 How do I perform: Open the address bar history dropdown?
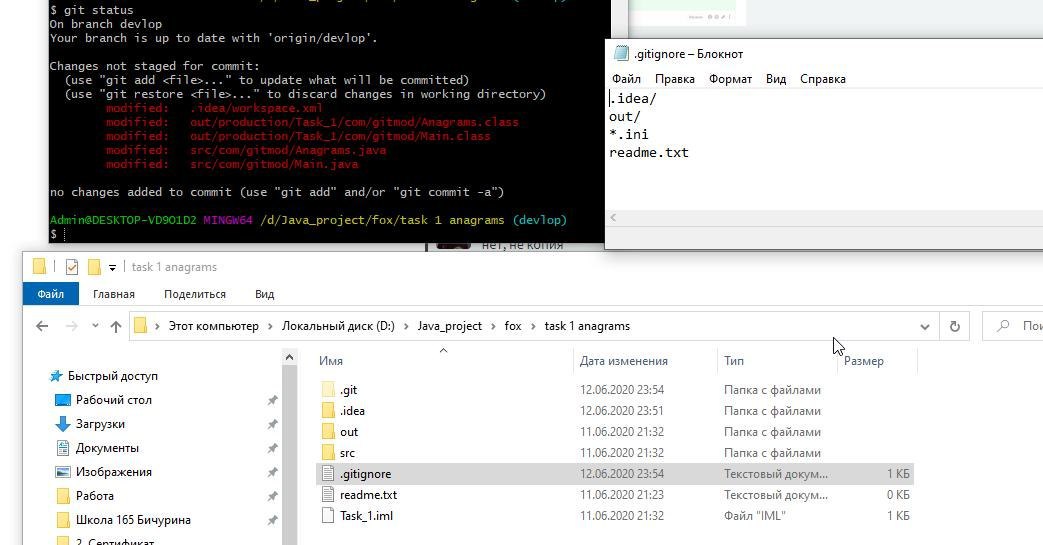(925, 326)
